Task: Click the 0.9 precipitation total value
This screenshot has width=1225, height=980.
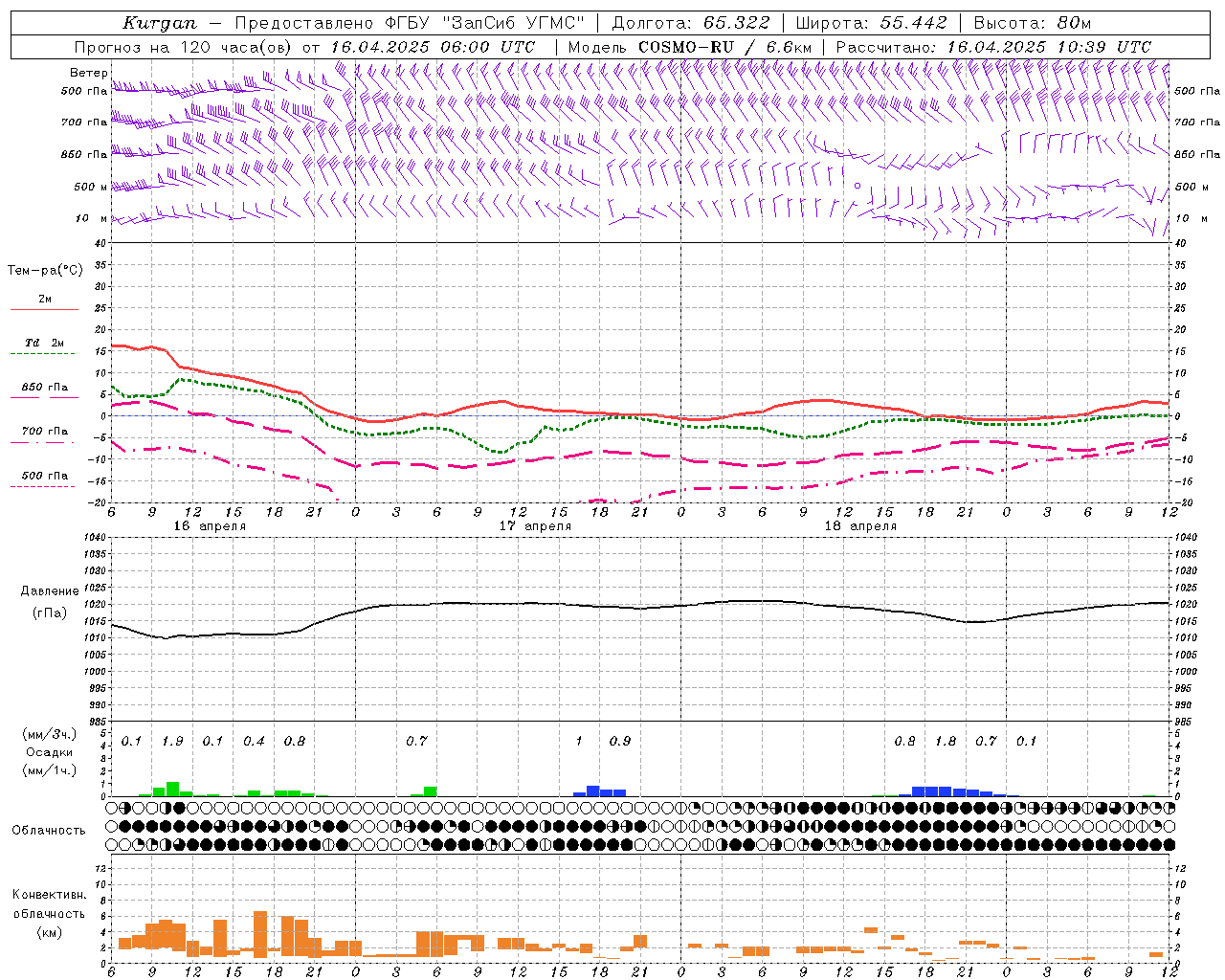Action: (x=620, y=742)
